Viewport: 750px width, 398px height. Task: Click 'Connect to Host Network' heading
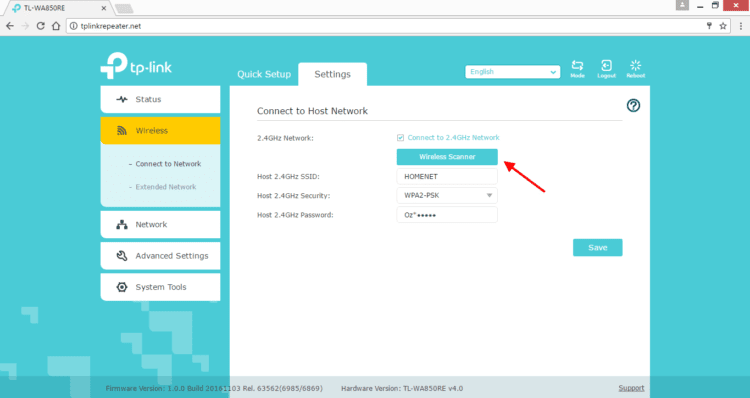[312, 111]
